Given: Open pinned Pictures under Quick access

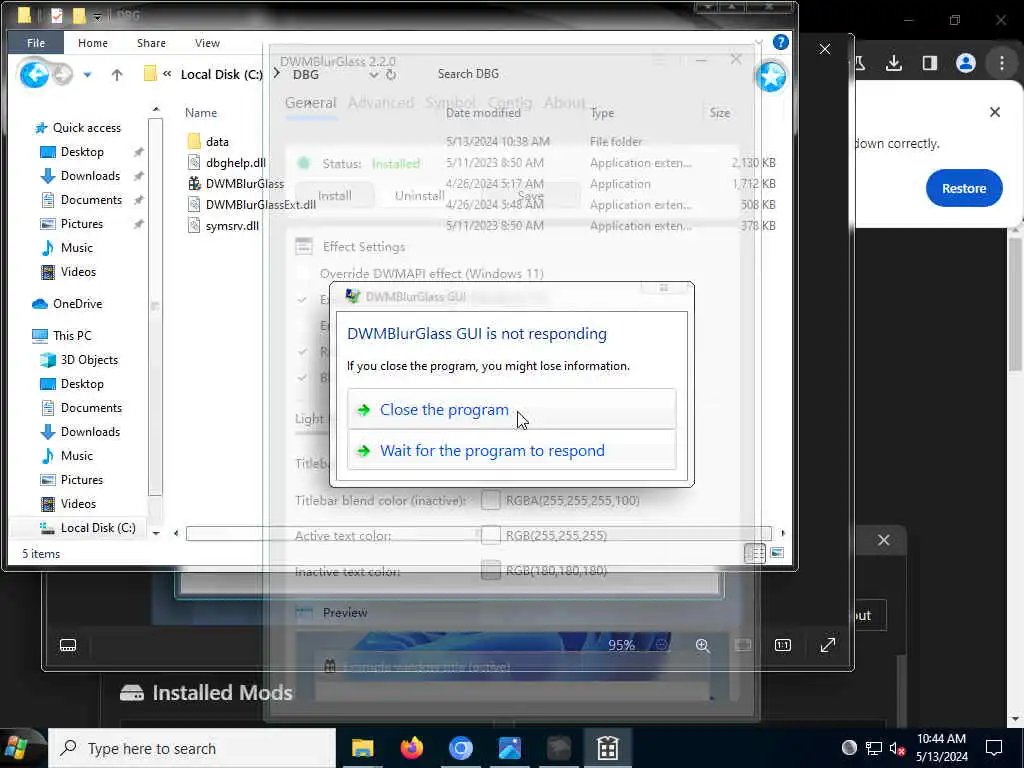Looking at the screenshot, I should pyautogui.click(x=82, y=224).
